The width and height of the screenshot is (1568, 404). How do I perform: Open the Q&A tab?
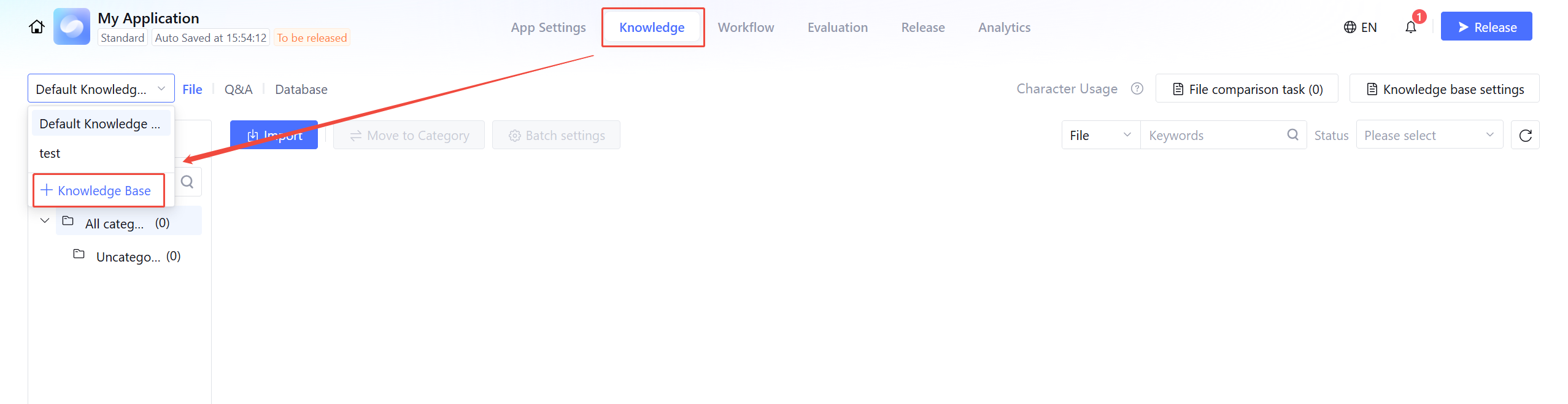(x=238, y=90)
